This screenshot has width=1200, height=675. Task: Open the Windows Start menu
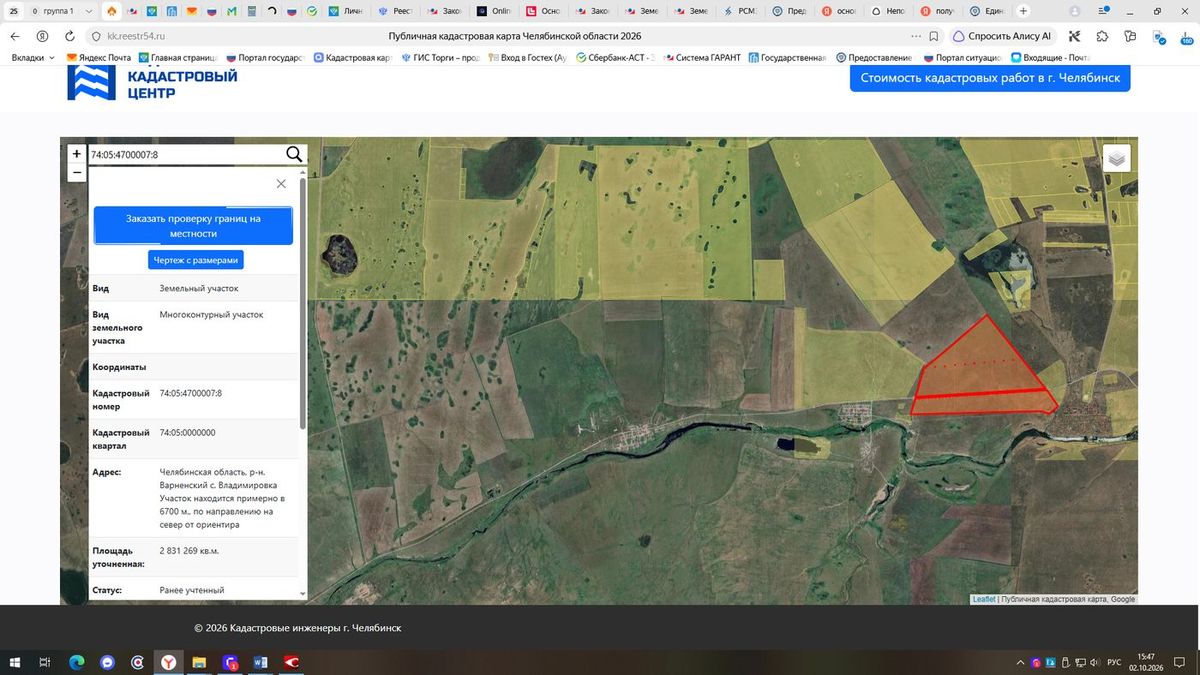(16, 662)
